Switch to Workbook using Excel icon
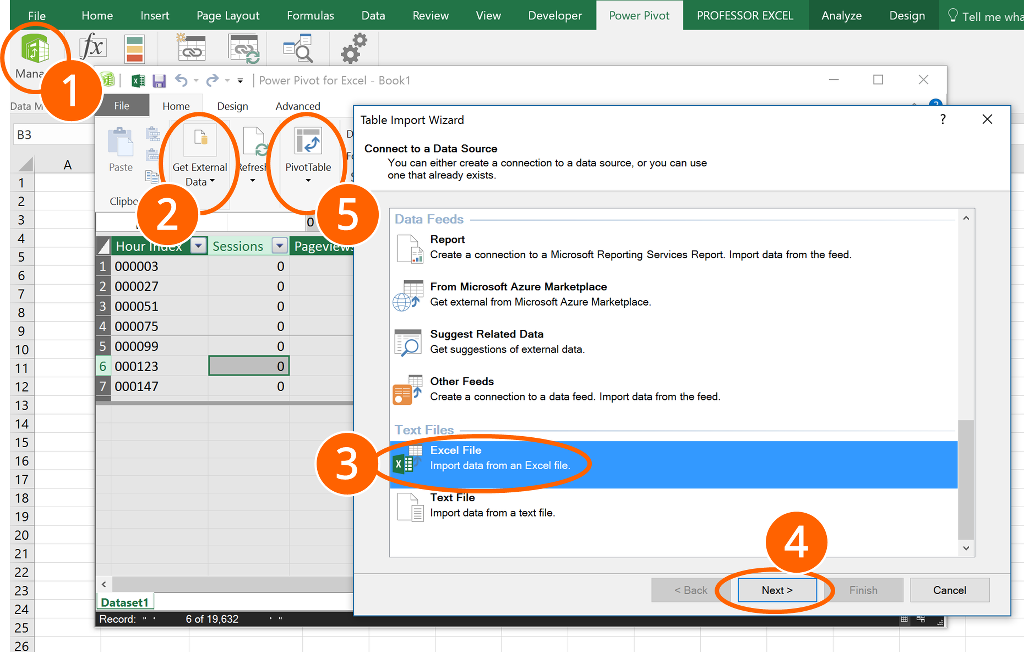Screen dimensions: 1024x652 click(x=138, y=81)
